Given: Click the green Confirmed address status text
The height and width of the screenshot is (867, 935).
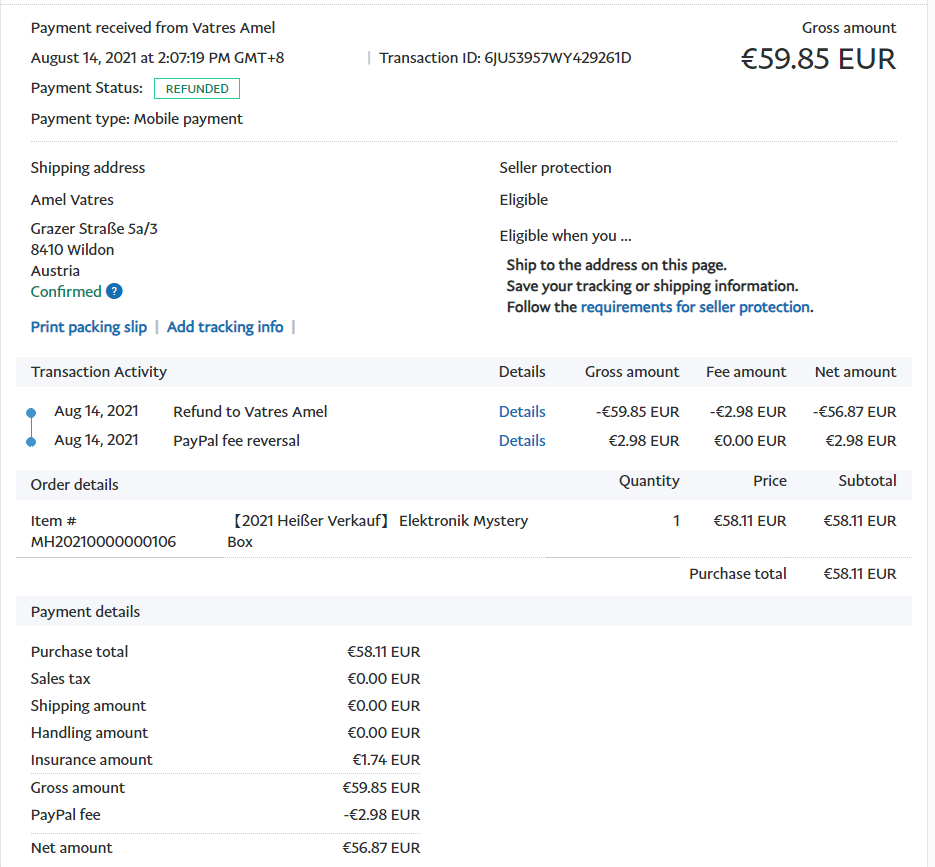Looking at the screenshot, I should [66, 292].
